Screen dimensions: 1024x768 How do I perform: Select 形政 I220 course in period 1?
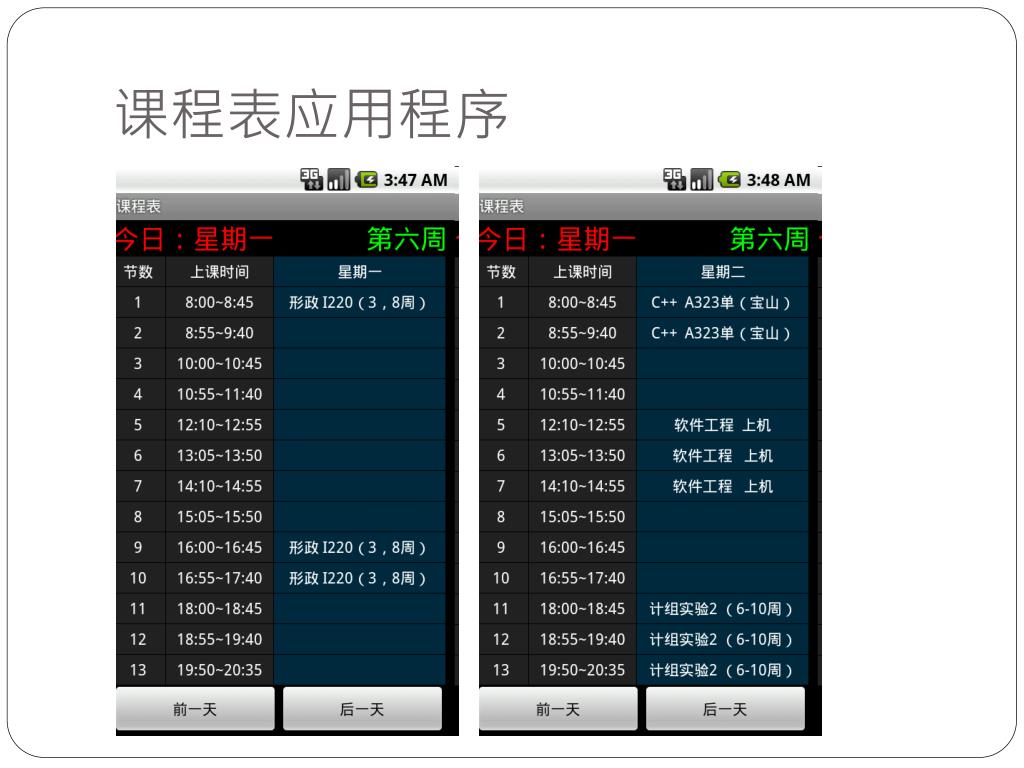click(360, 302)
